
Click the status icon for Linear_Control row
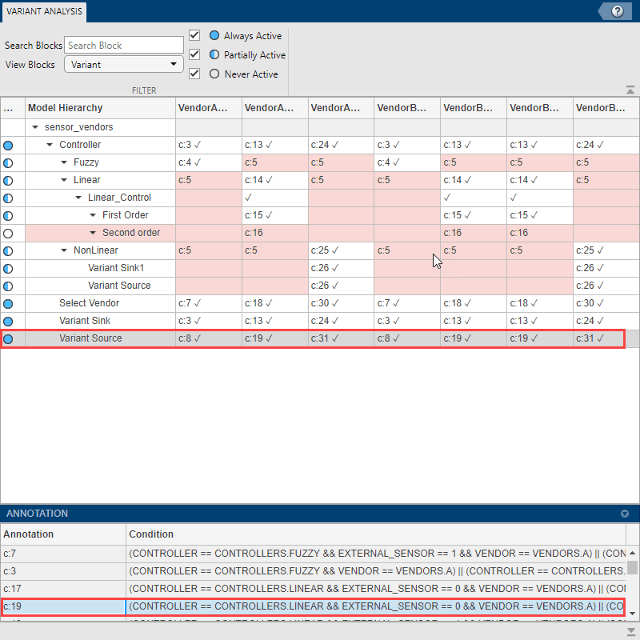pyautogui.click(x=8, y=198)
